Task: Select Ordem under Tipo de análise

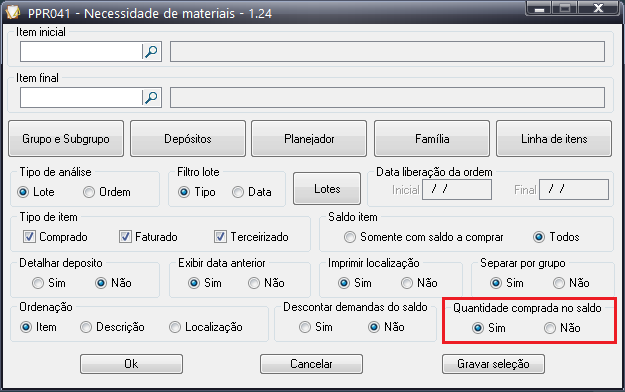Action: click(88, 192)
